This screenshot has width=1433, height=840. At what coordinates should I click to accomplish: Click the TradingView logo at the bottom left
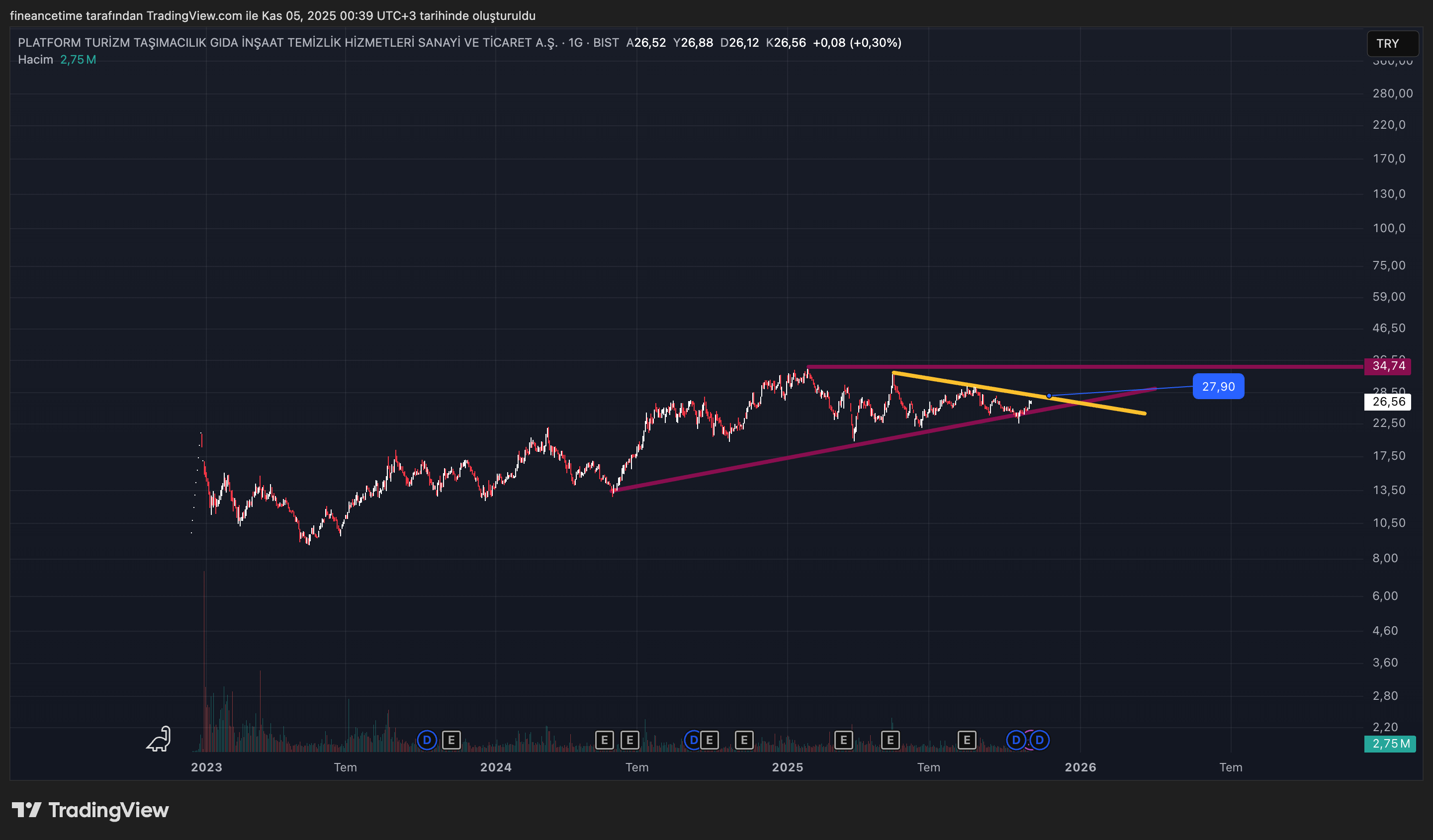[90, 810]
